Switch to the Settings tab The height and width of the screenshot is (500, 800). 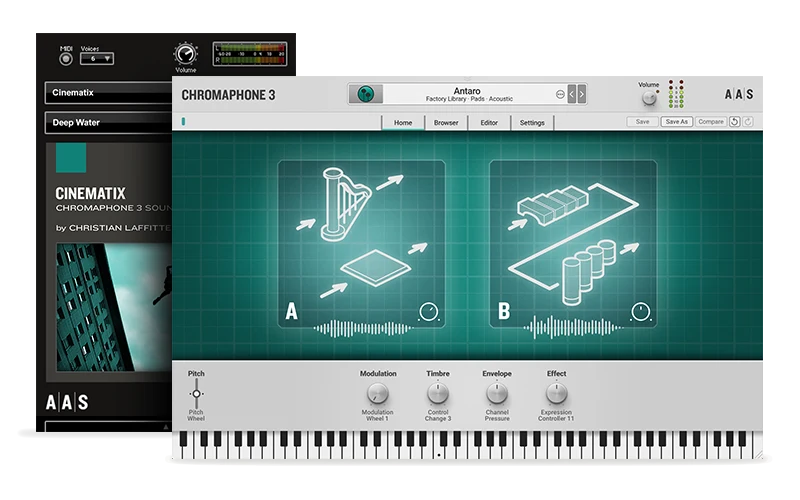tap(532, 122)
